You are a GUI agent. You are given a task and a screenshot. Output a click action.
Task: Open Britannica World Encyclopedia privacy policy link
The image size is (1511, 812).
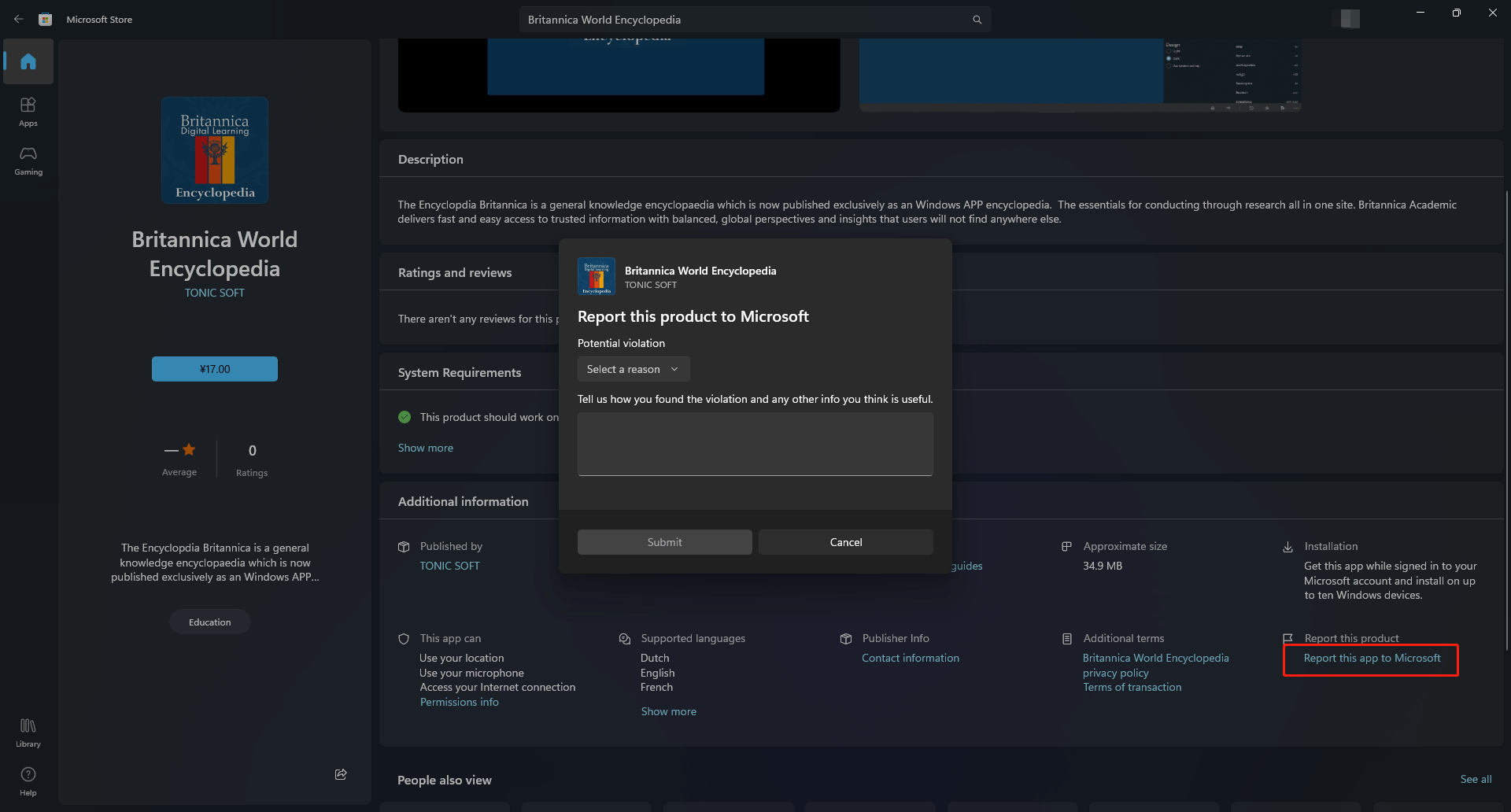click(x=1155, y=665)
